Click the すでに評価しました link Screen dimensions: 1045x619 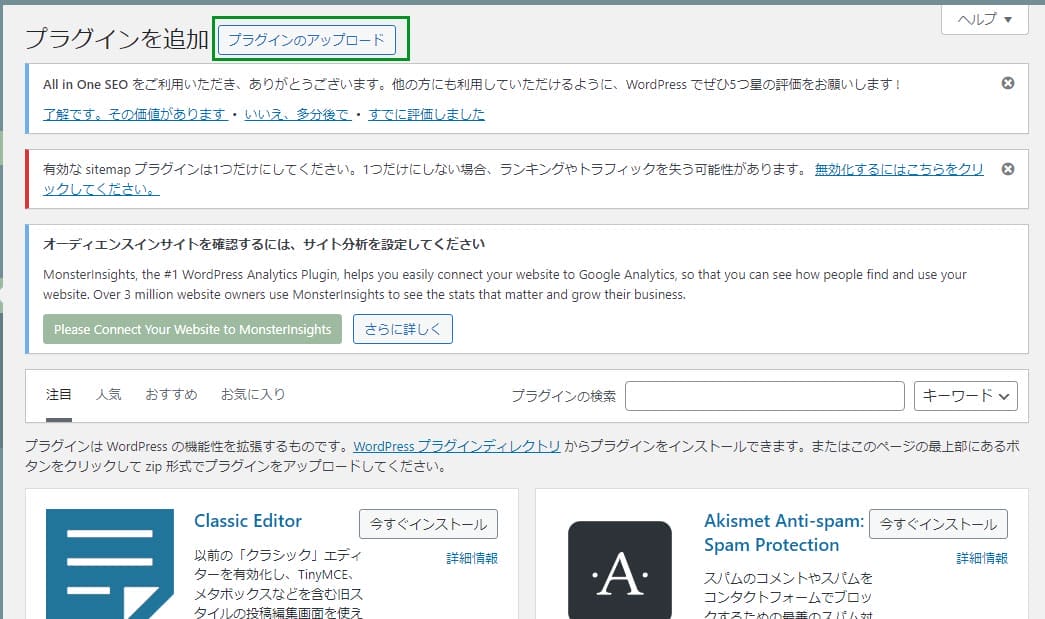pos(426,114)
